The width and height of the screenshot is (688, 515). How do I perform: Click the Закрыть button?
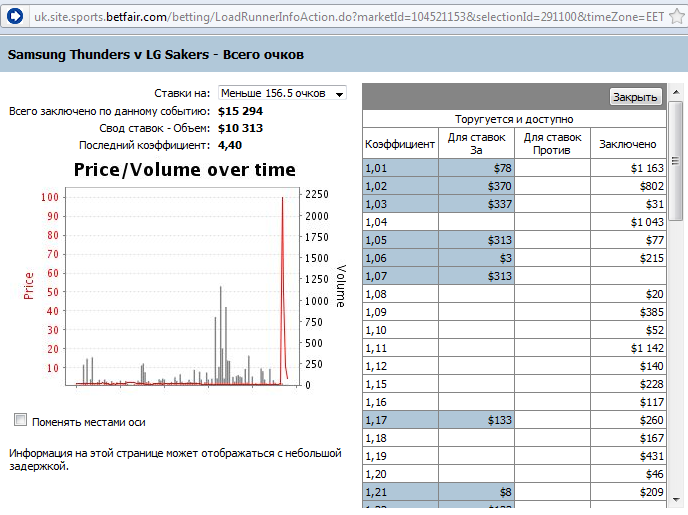click(x=635, y=97)
